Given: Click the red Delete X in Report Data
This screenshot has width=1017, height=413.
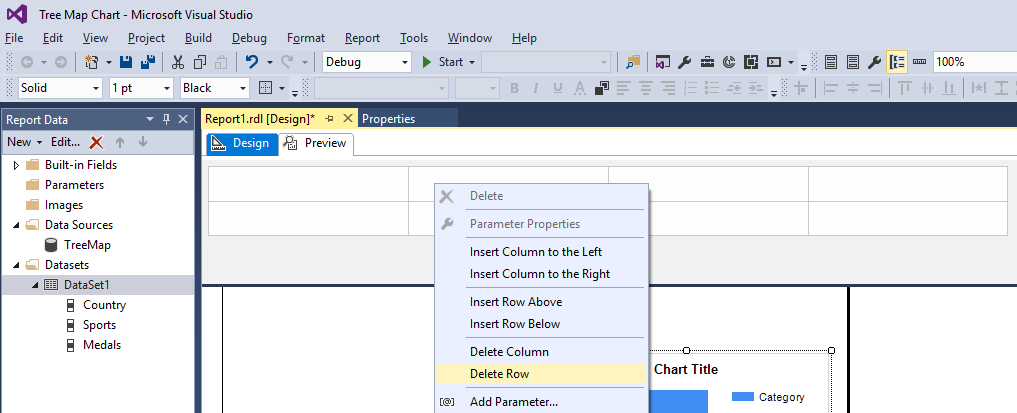Looking at the screenshot, I should point(97,142).
